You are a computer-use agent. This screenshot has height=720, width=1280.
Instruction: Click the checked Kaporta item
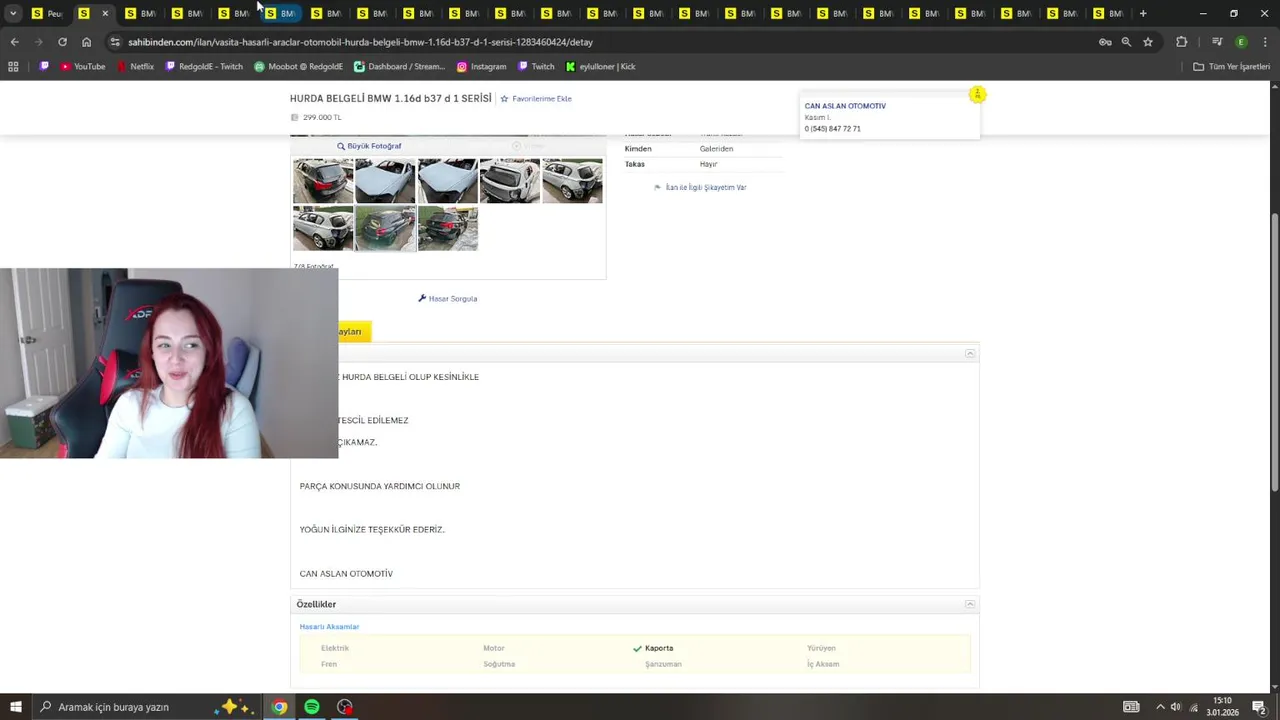tap(653, 648)
